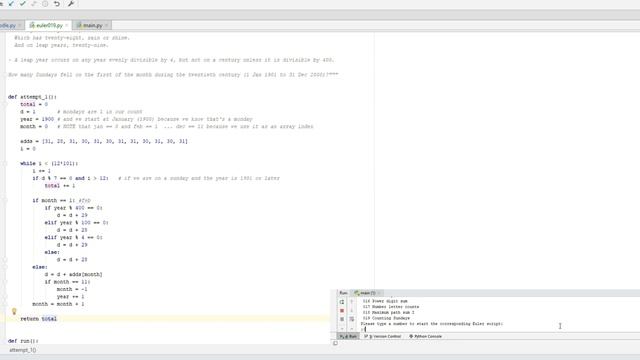The width and height of the screenshot is (640, 360).
Task: Open the history clock icon in toolbar
Action: (45, 4)
